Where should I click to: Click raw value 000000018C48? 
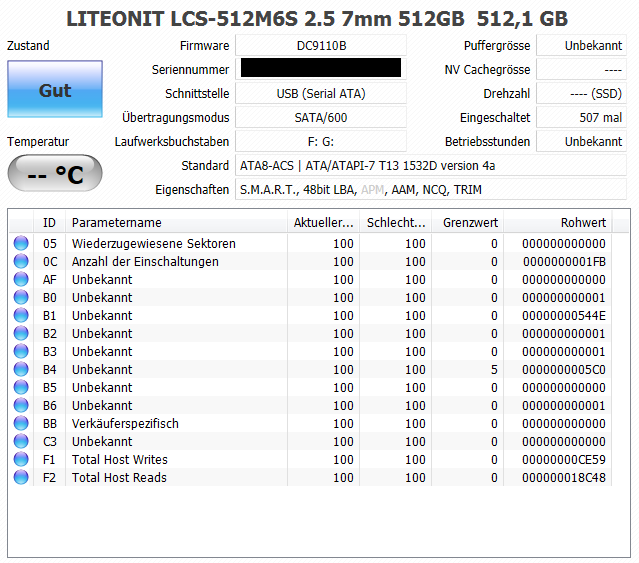[564, 477]
